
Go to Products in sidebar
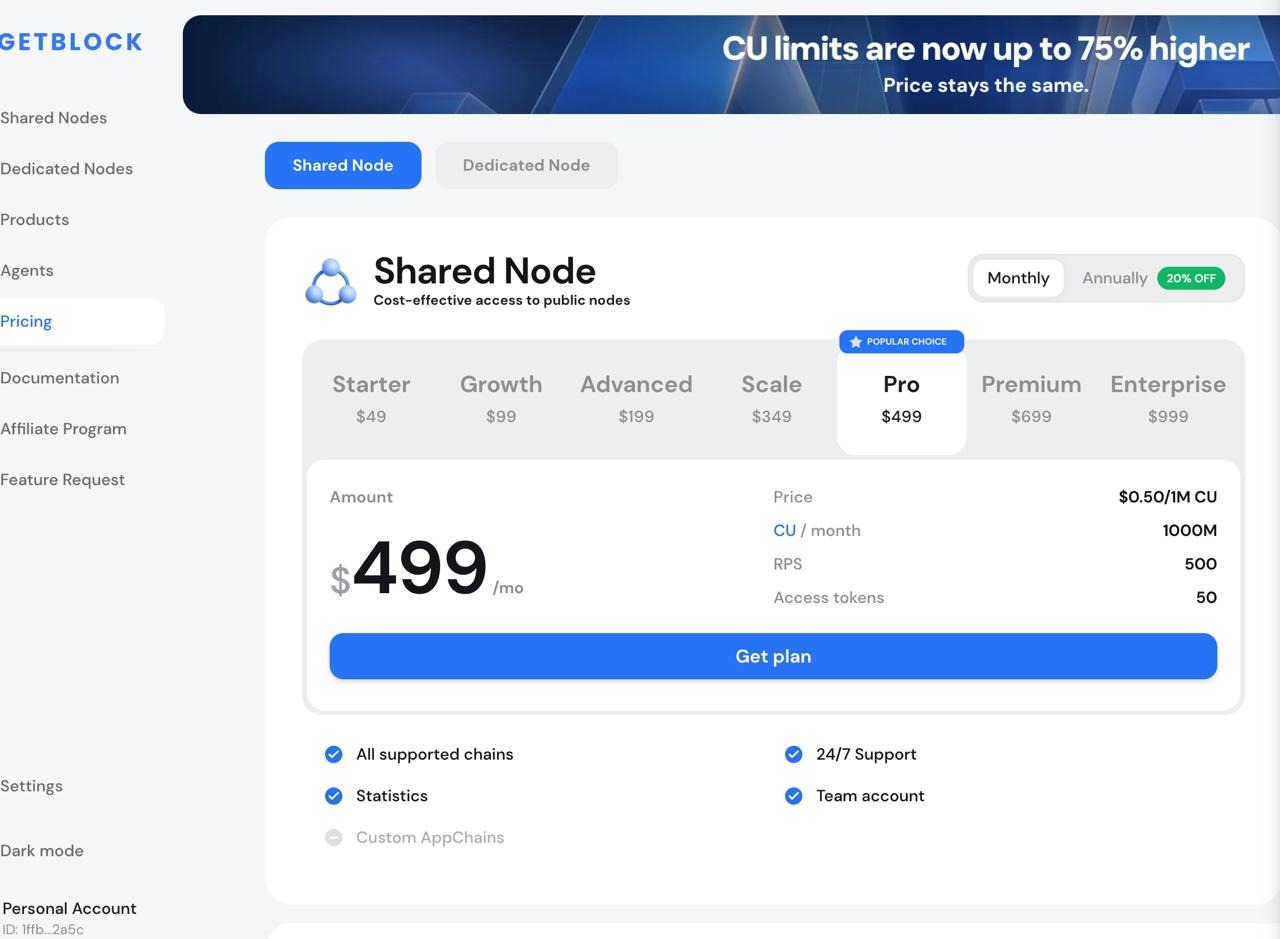coord(34,220)
